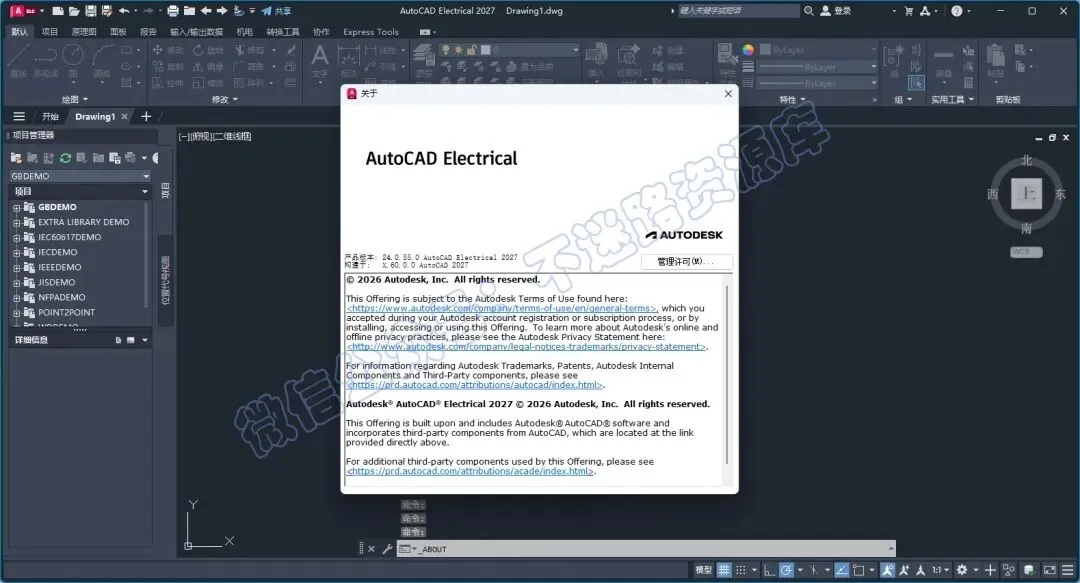
Task: Open the 报告 ribbon tab
Action: 148,32
